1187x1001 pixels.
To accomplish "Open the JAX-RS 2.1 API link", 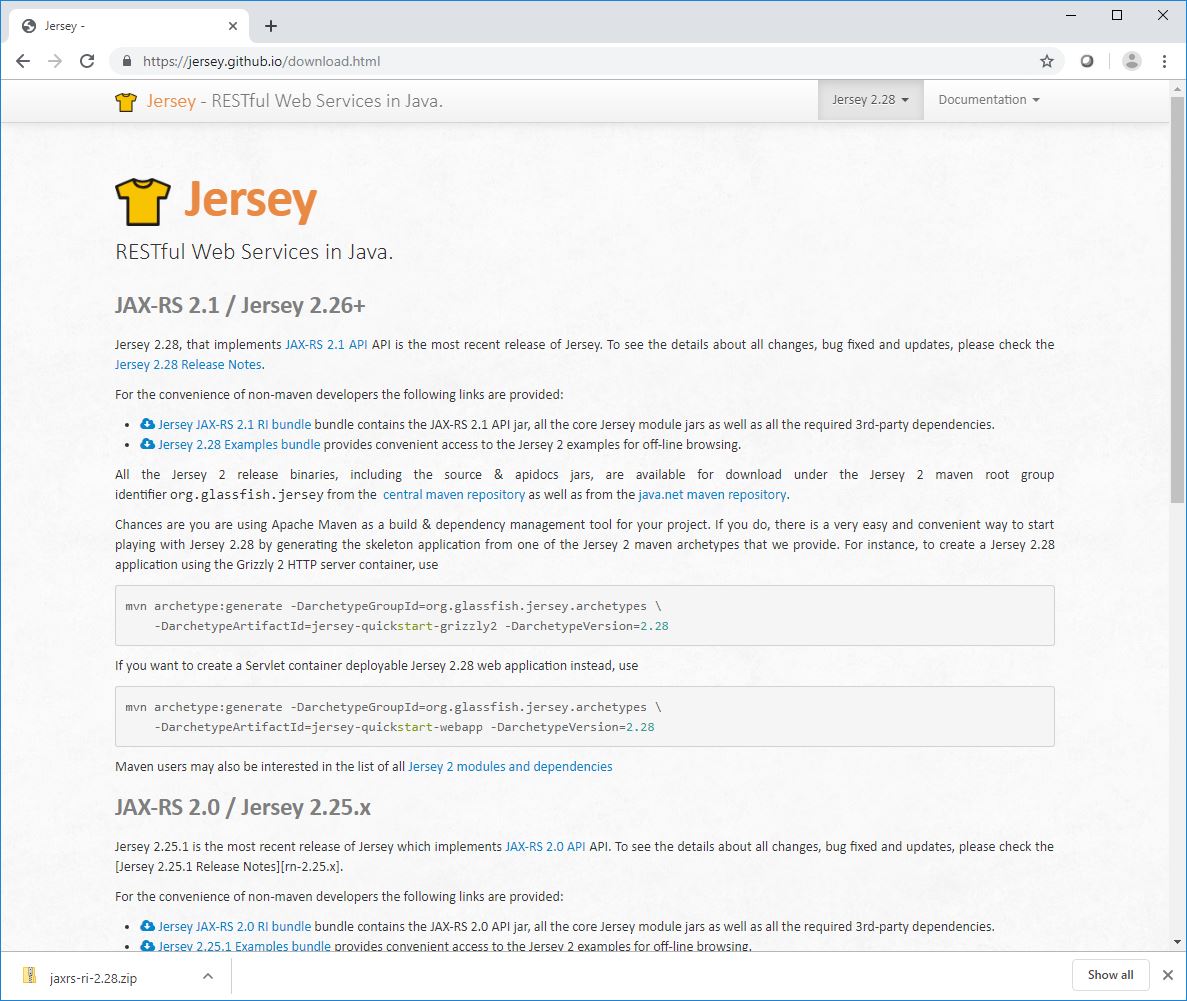I will (326, 345).
